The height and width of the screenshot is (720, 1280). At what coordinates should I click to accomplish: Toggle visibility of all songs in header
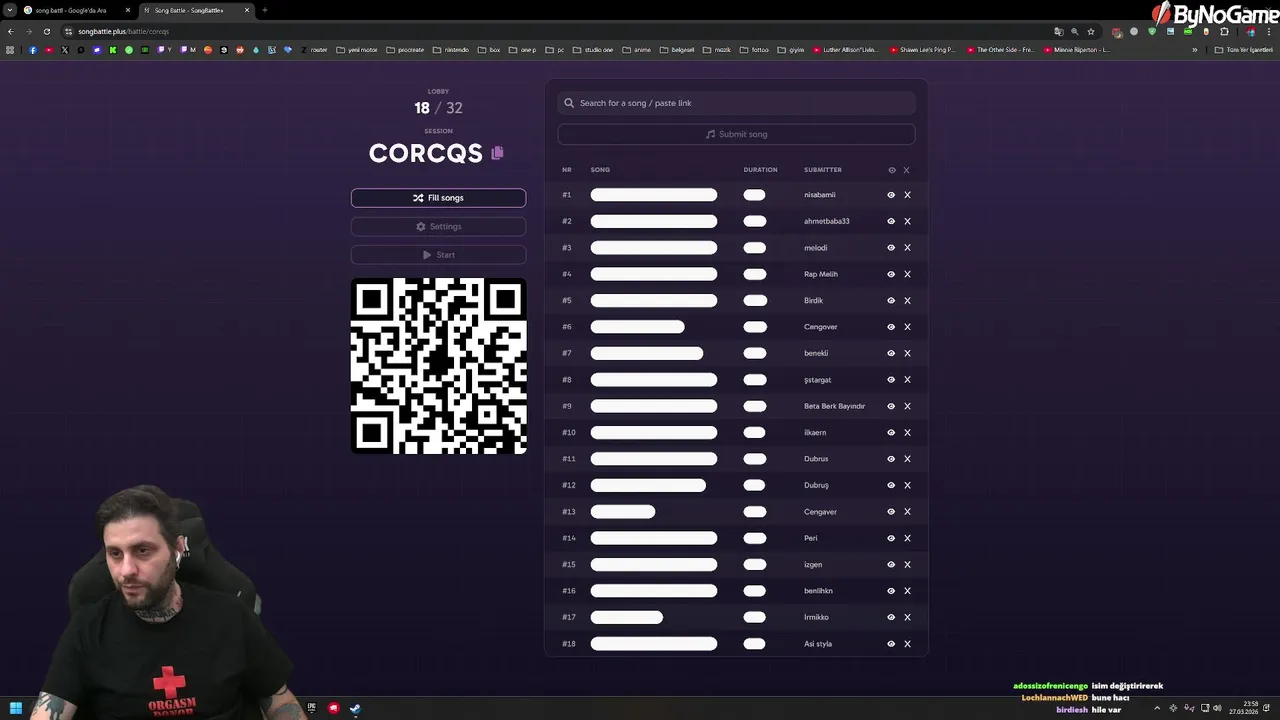click(892, 170)
